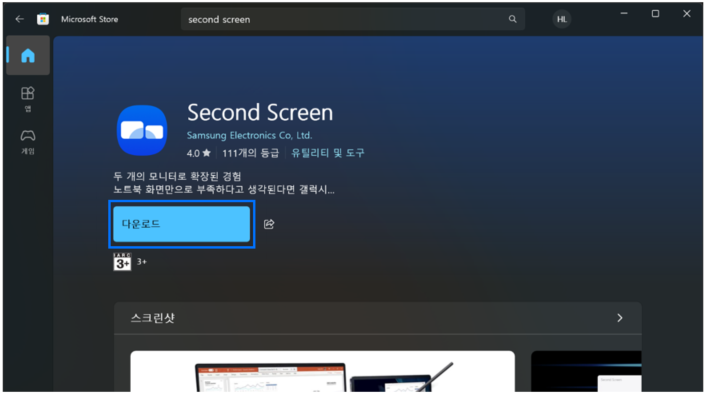Click the 111개의 등급 ratings count
Image resolution: width=706 pixels, height=394 pixels.
point(251,153)
